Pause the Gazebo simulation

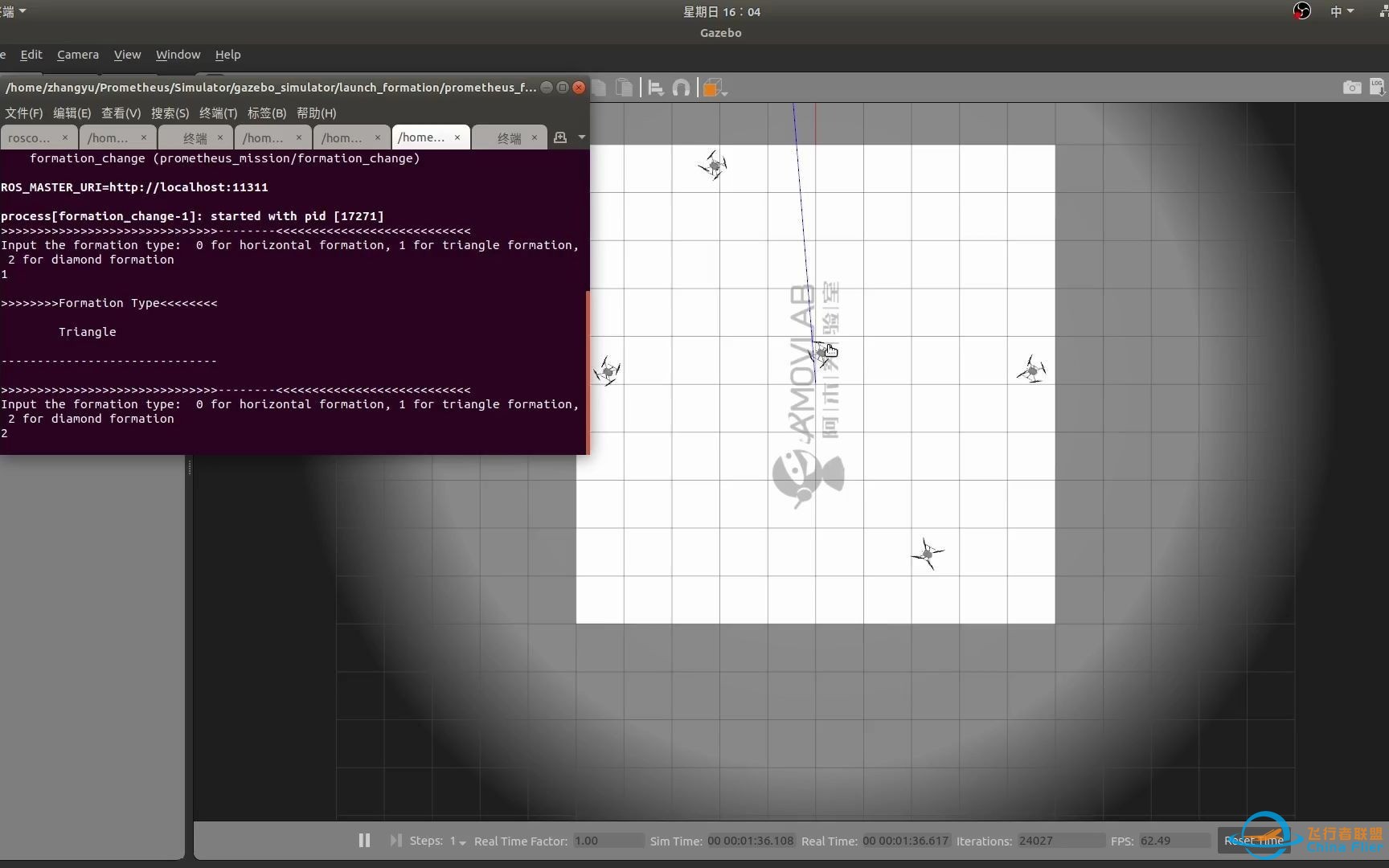tap(364, 840)
